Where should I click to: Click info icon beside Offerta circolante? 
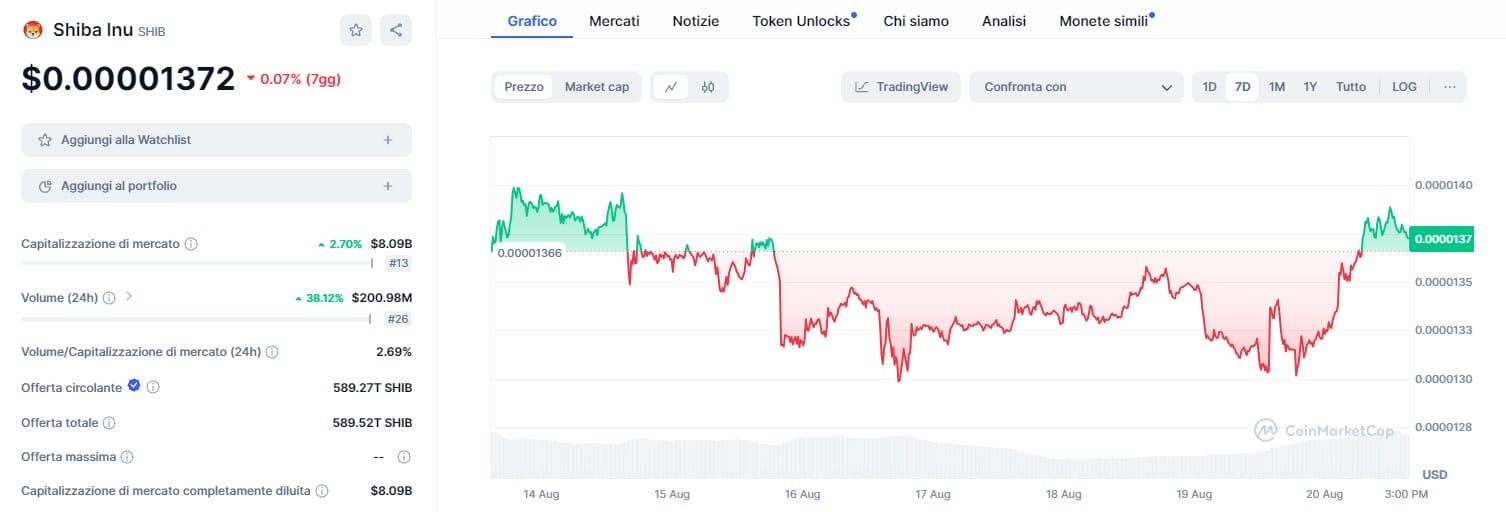(x=153, y=387)
